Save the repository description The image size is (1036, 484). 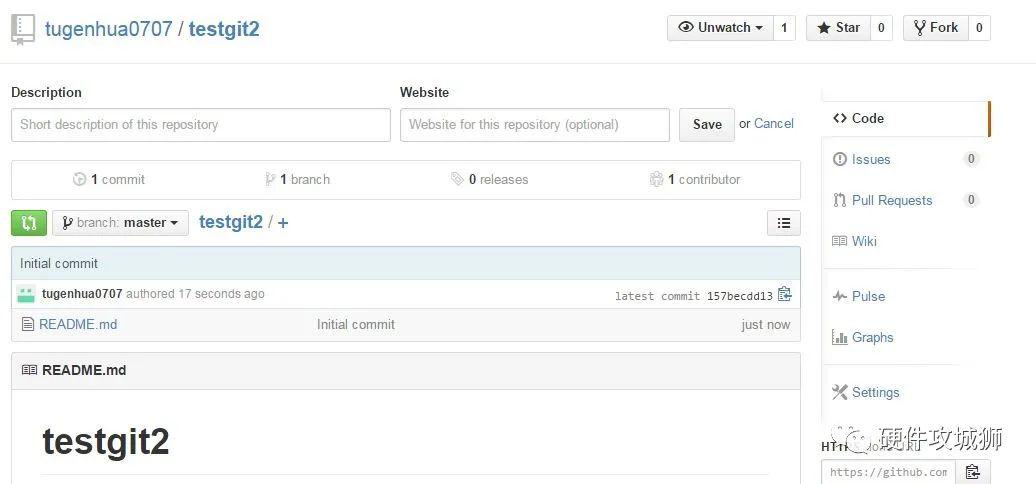pos(707,125)
